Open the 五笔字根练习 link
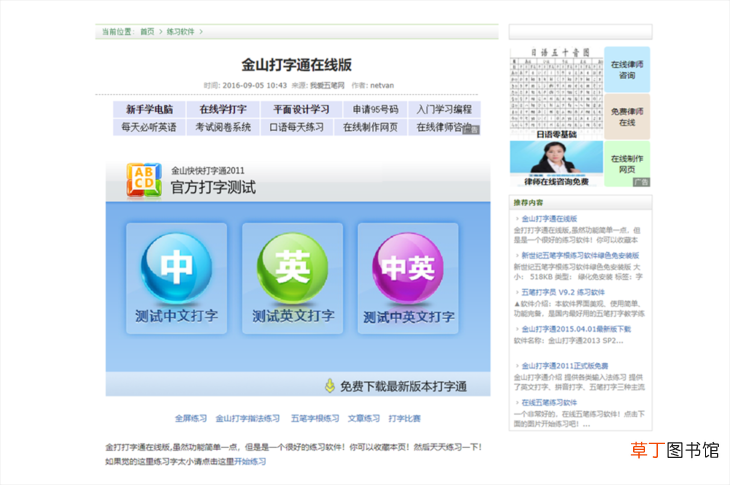730x485 pixels. tap(315, 418)
